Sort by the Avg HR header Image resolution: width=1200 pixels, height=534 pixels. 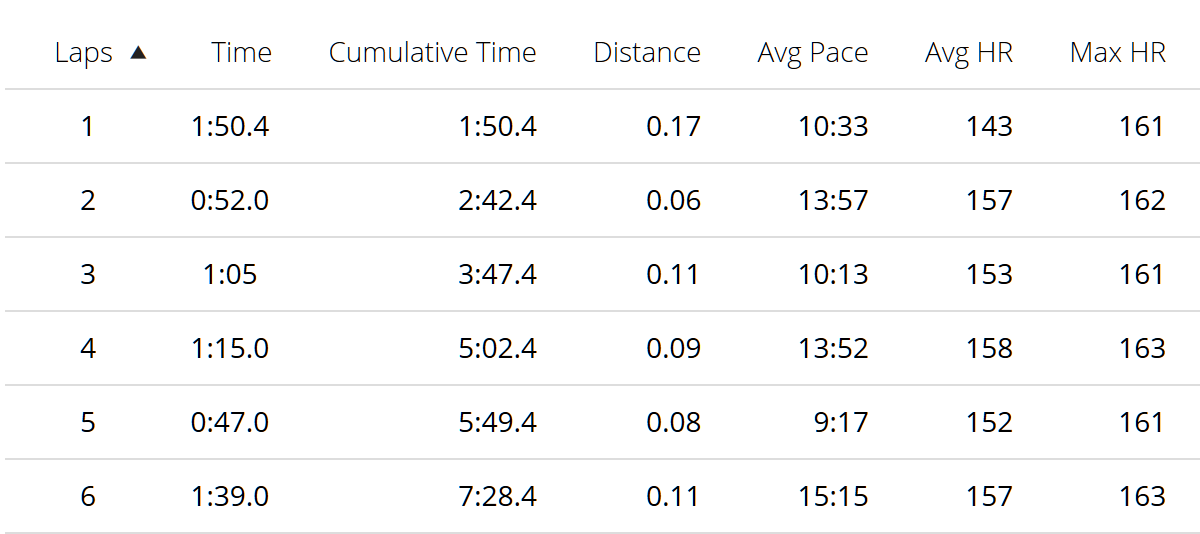[969, 53]
